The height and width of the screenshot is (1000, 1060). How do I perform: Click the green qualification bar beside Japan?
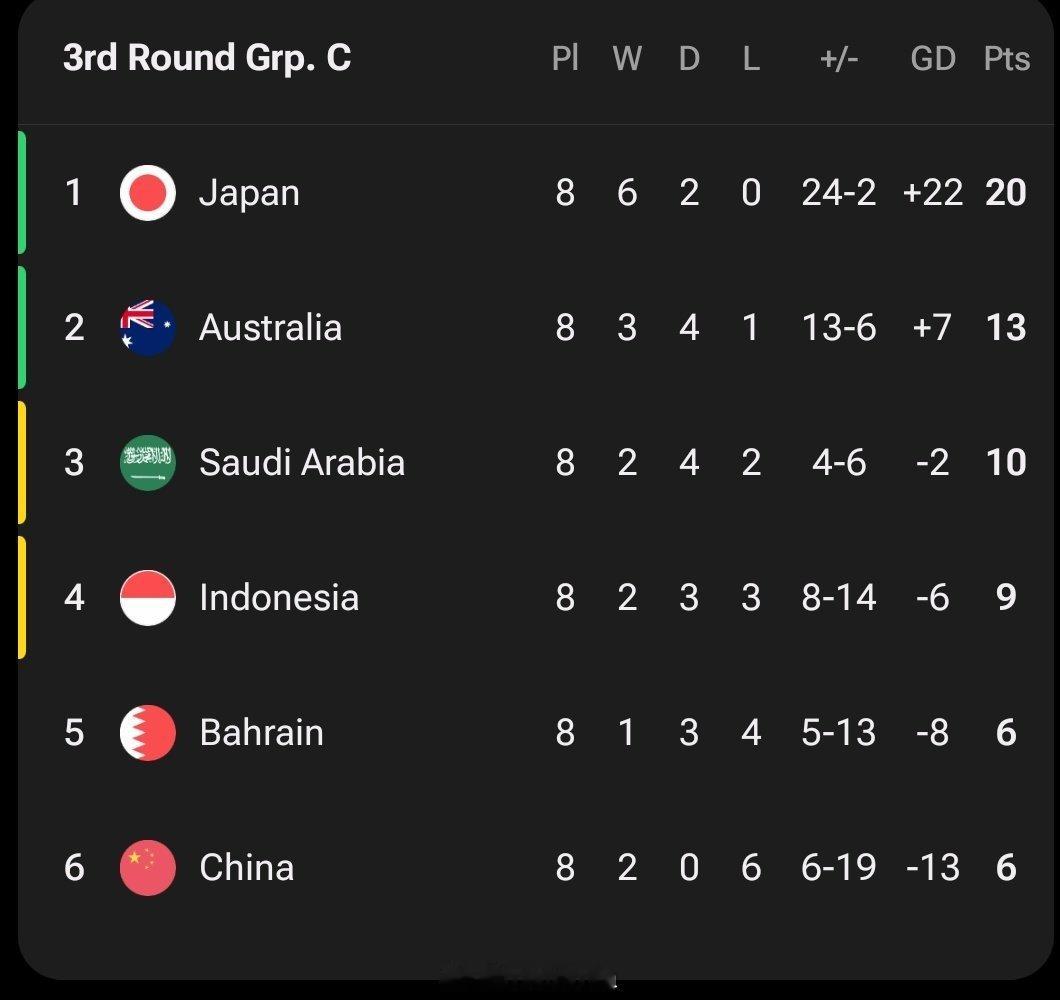[x=22, y=193]
